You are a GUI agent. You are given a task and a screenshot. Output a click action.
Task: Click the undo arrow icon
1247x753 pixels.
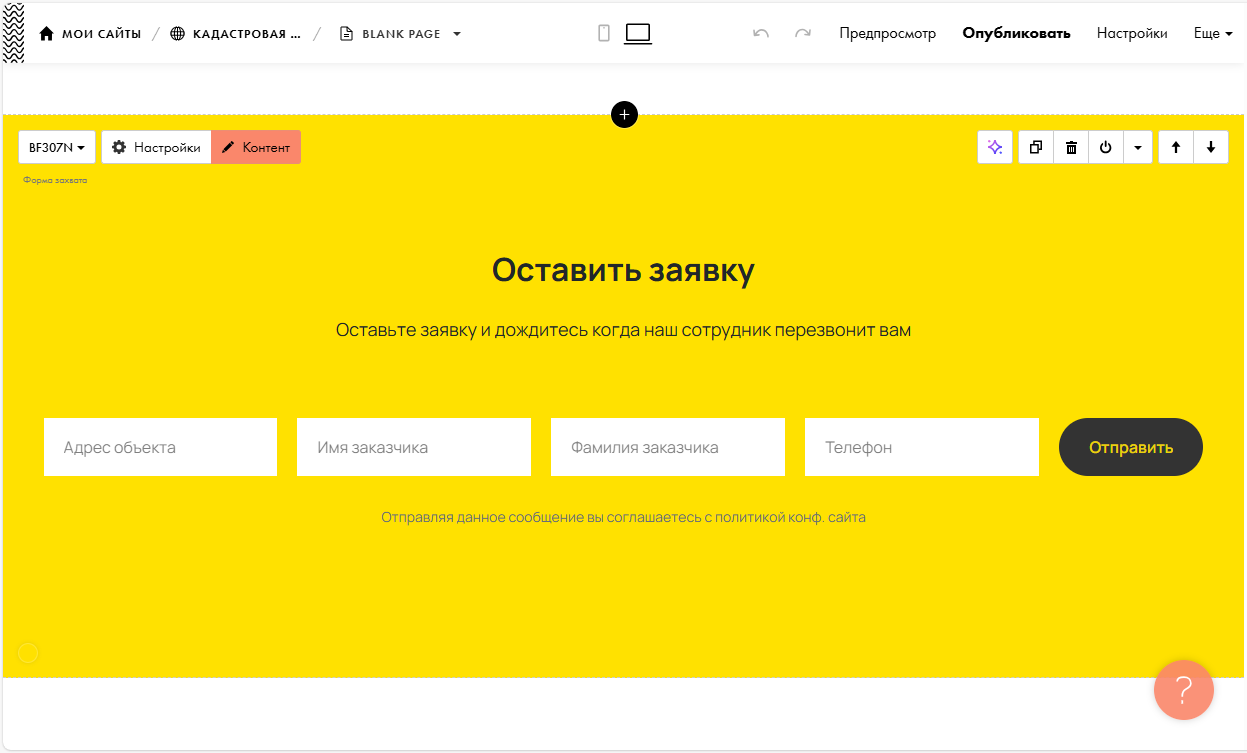tap(761, 33)
